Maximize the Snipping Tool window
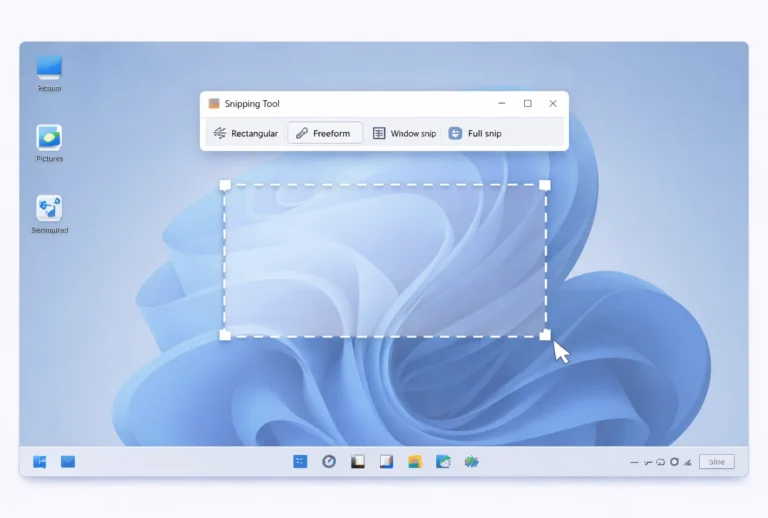768x518 pixels. (528, 103)
